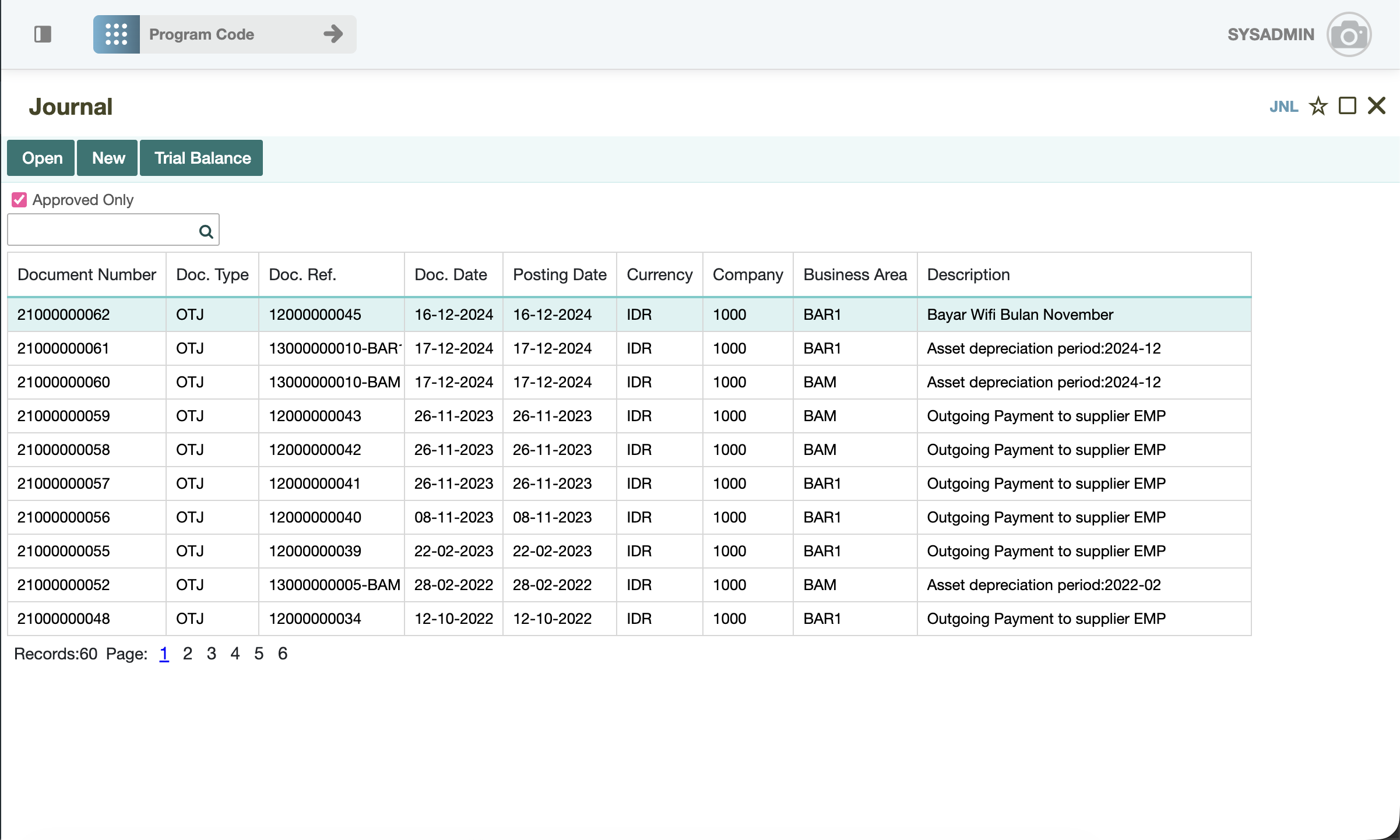Open the Trial Balance report
The height and width of the screenshot is (840, 1400).
[x=202, y=158]
